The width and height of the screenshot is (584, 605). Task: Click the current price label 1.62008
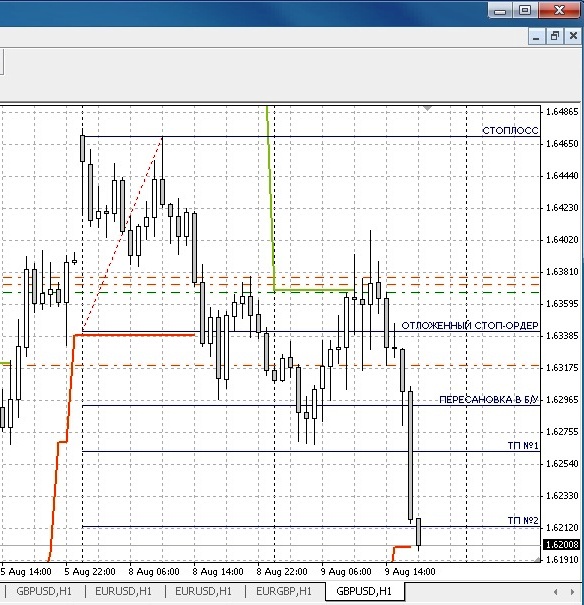[562, 544]
